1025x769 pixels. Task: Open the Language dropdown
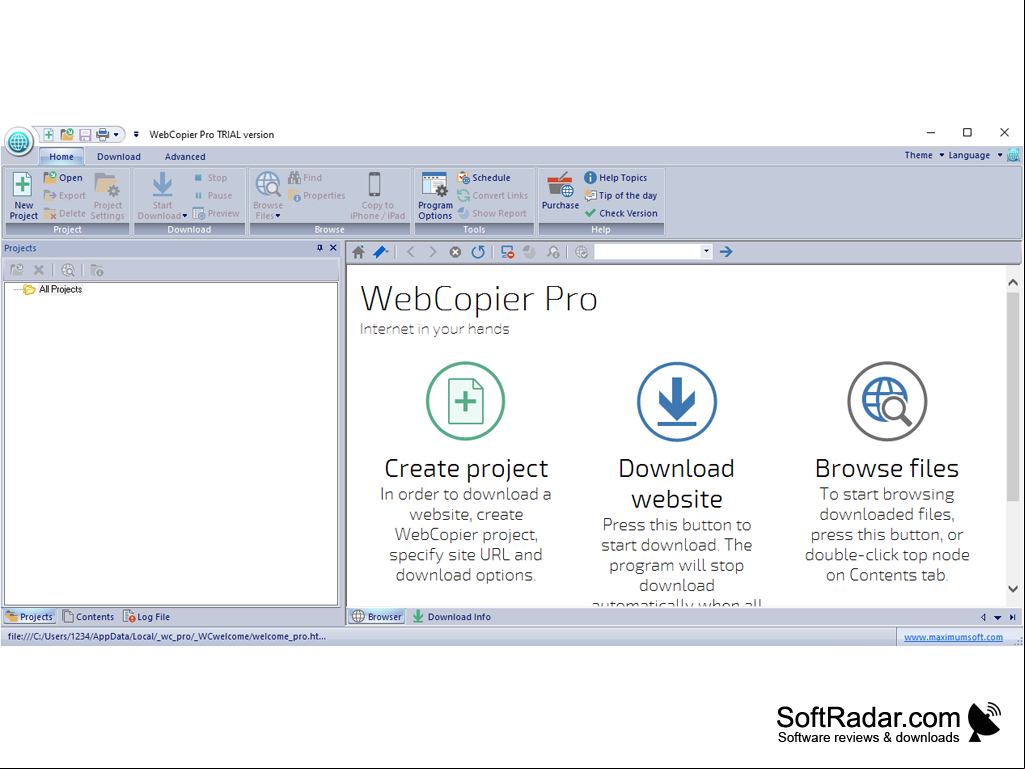(975, 155)
